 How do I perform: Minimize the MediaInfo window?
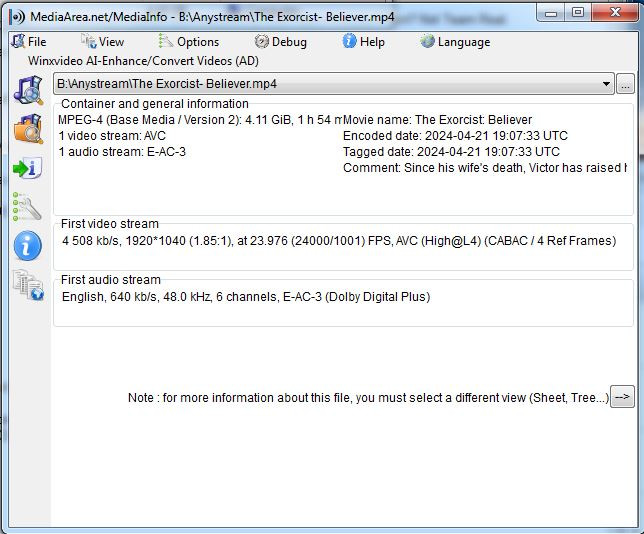point(551,13)
